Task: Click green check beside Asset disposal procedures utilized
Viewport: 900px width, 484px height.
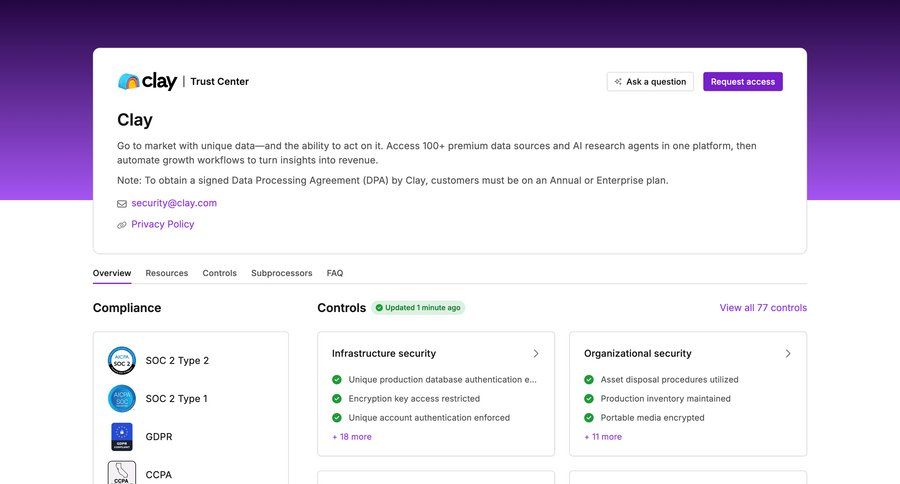Action: [589, 380]
